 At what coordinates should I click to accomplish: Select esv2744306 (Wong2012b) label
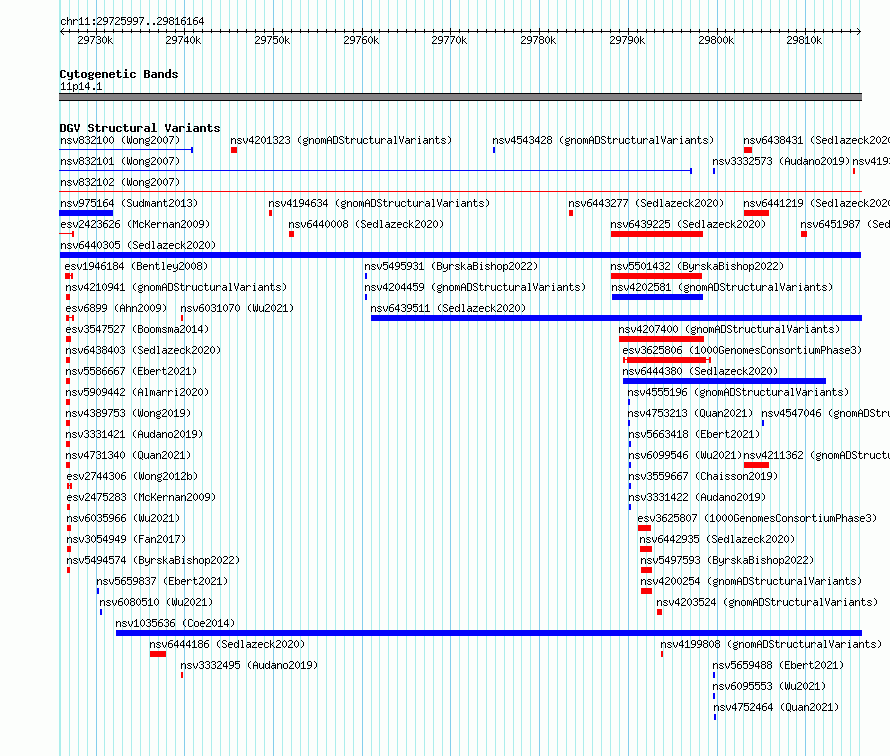coord(132,476)
